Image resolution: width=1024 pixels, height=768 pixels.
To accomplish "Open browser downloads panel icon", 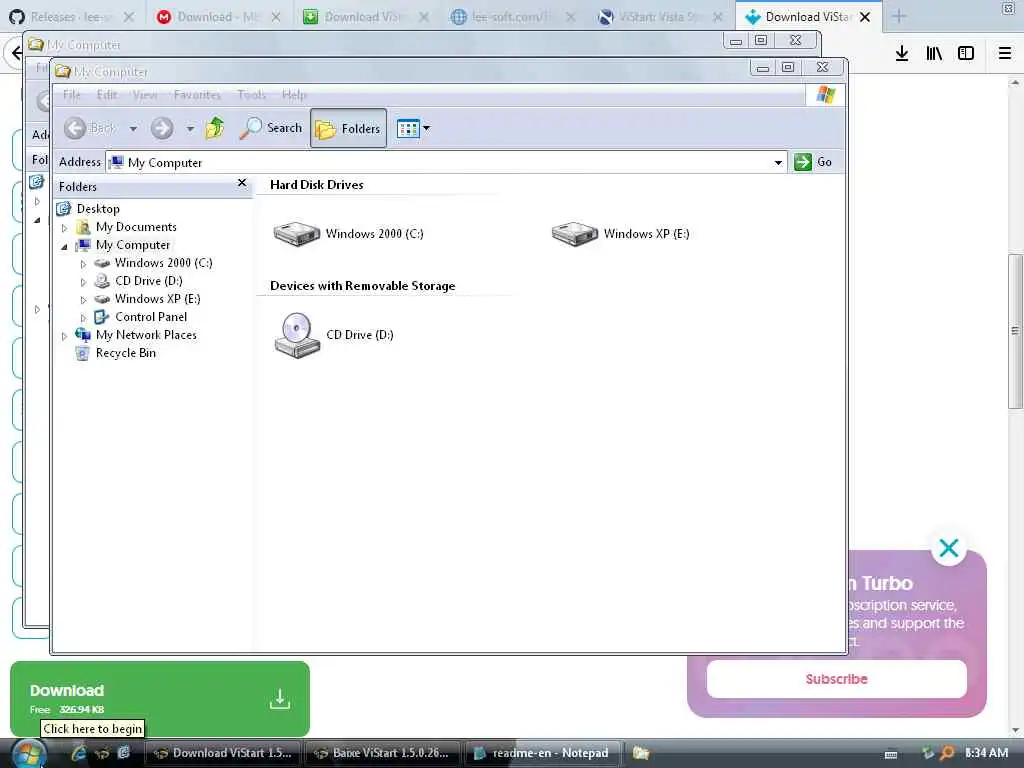I will coord(902,53).
